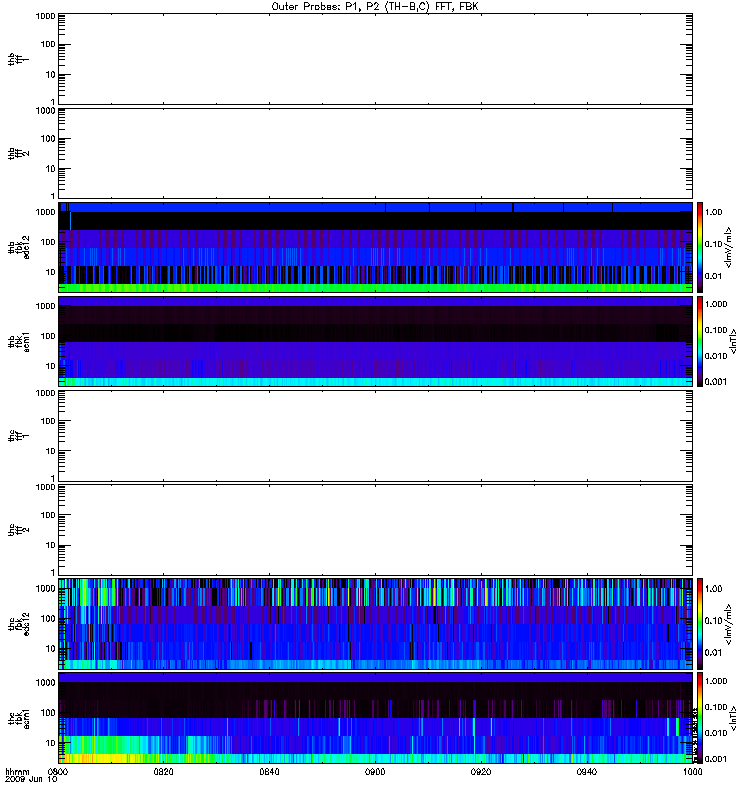
Task: Click the 'thb fff 1' y-axis label
Action: tap(19, 59)
